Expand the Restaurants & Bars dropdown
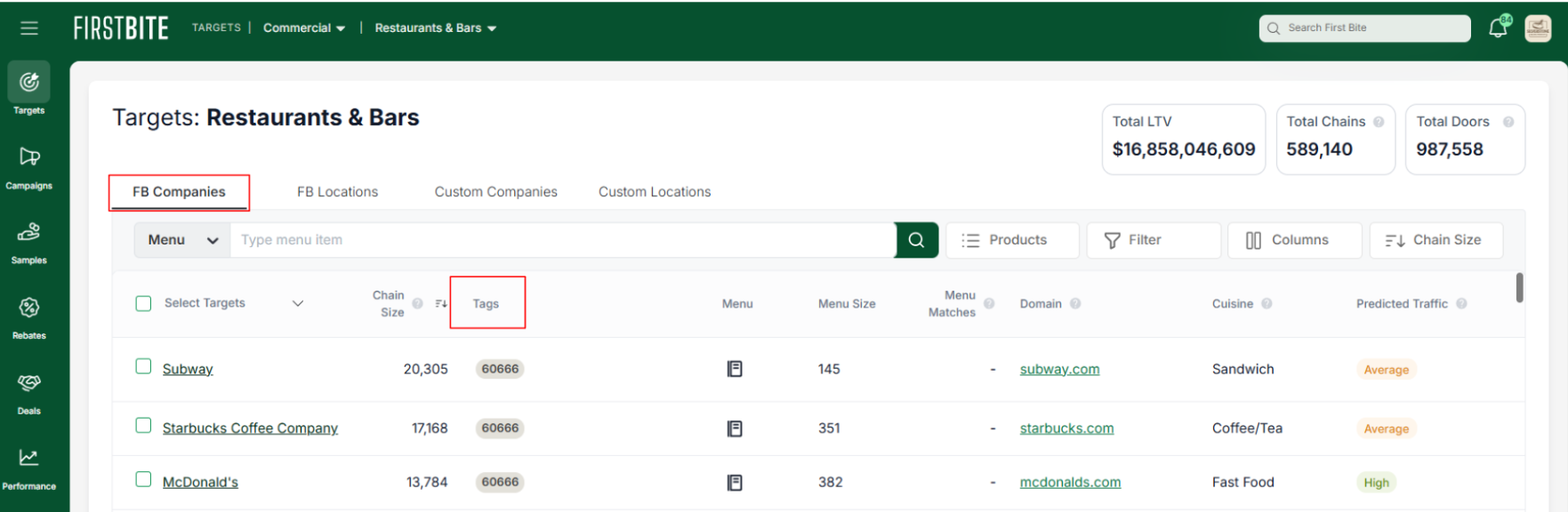The width and height of the screenshot is (1568, 512). coord(436,28)
